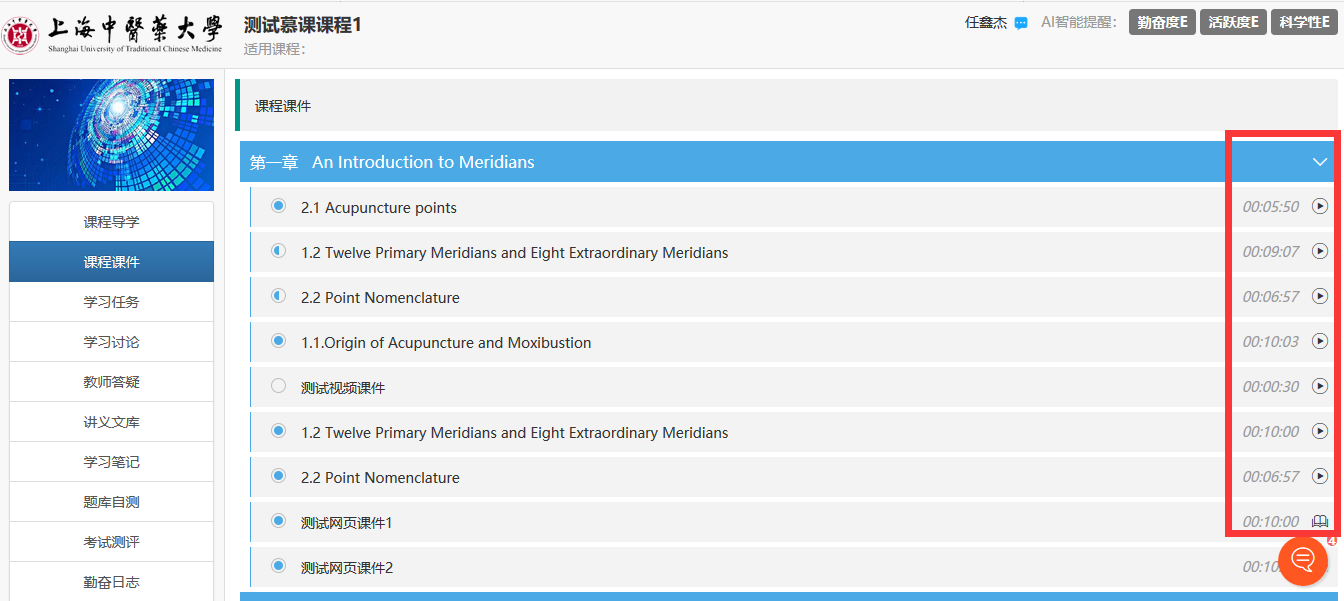Open the book icon for 测试网页课件1
The image size is (1344, 601).
[x=1320, y=521]
